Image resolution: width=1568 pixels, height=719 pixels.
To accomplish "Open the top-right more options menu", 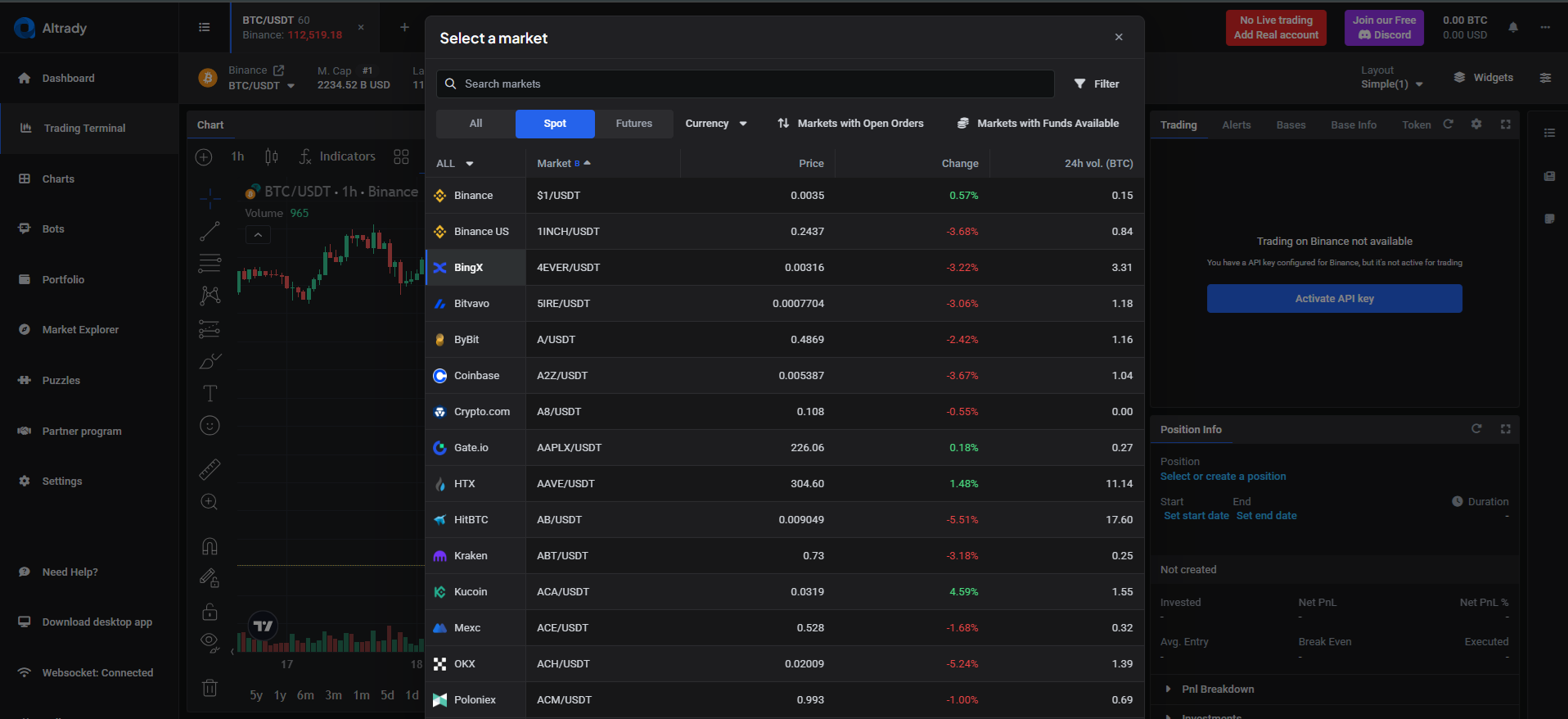I will click(1545, 27).
